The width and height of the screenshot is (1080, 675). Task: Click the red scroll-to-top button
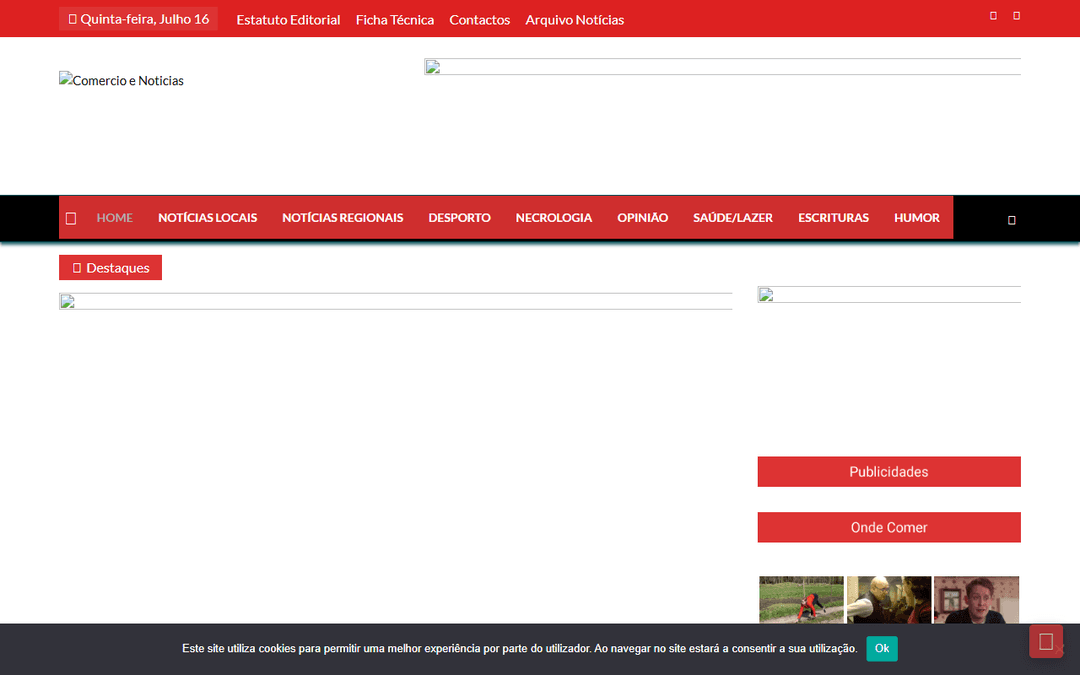click(1046, 641)
